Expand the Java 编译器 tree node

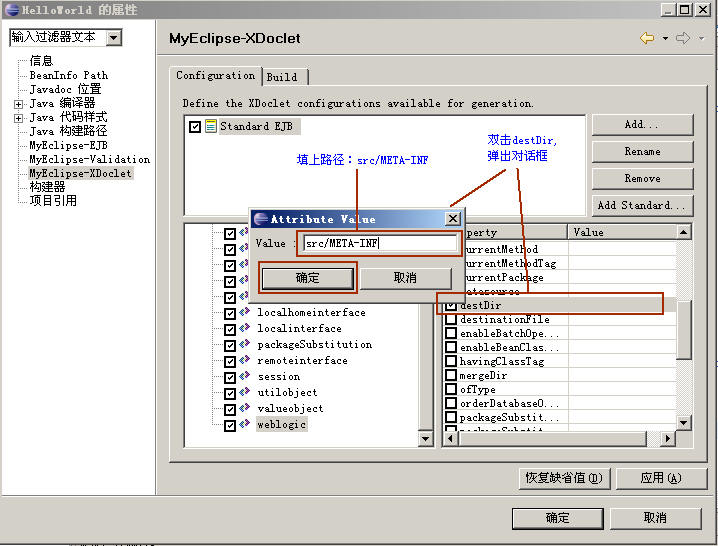click(x=18, y=104)
